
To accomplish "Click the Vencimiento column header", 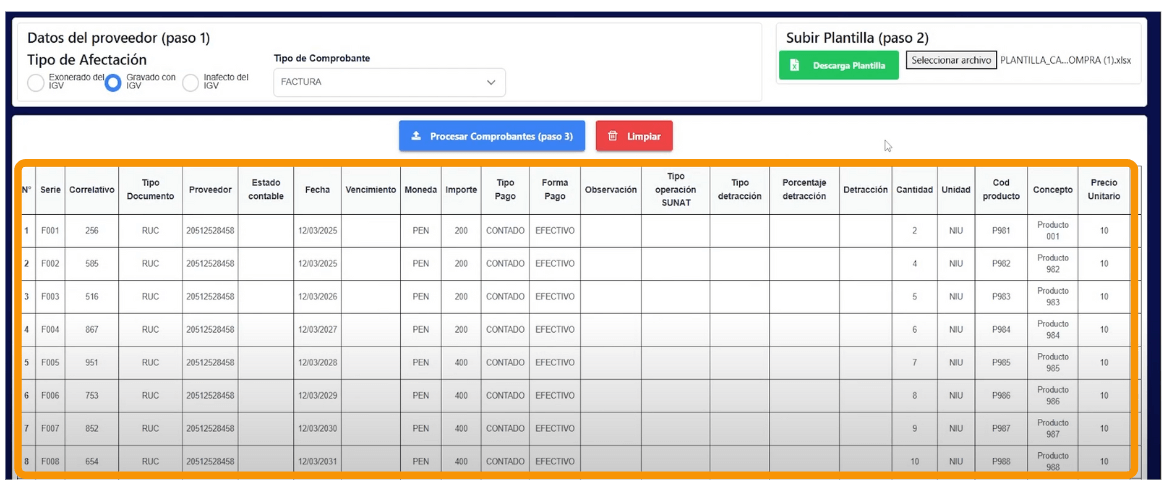I will pyautogui.click(x=371, y=190).
